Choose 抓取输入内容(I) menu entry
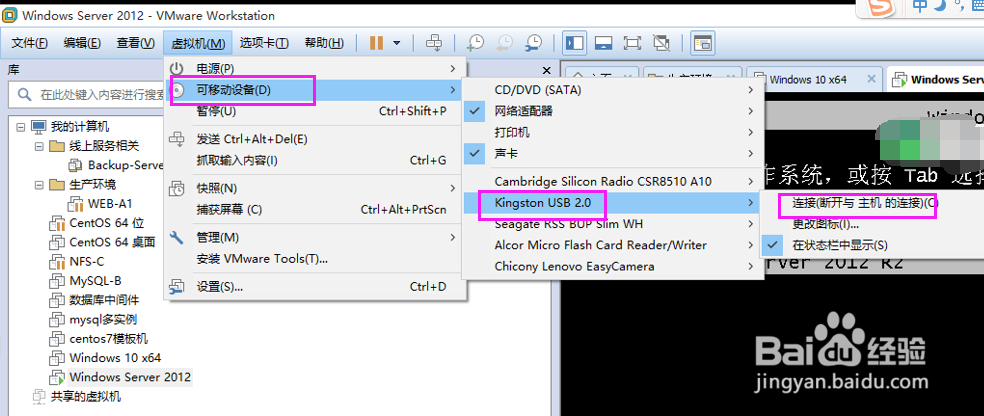The width and height of the screenshot is (984, 416). coord(315,161)
